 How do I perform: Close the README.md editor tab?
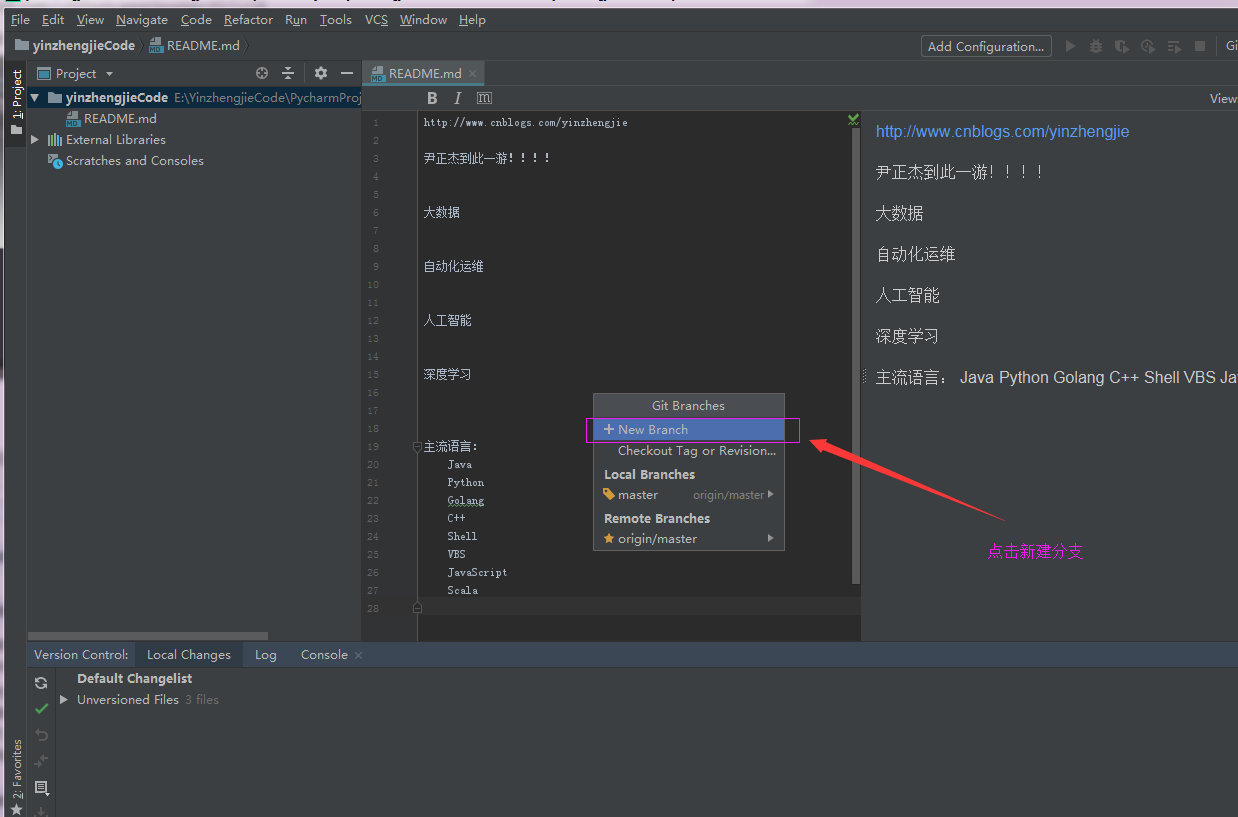click(x=473, y=73)
